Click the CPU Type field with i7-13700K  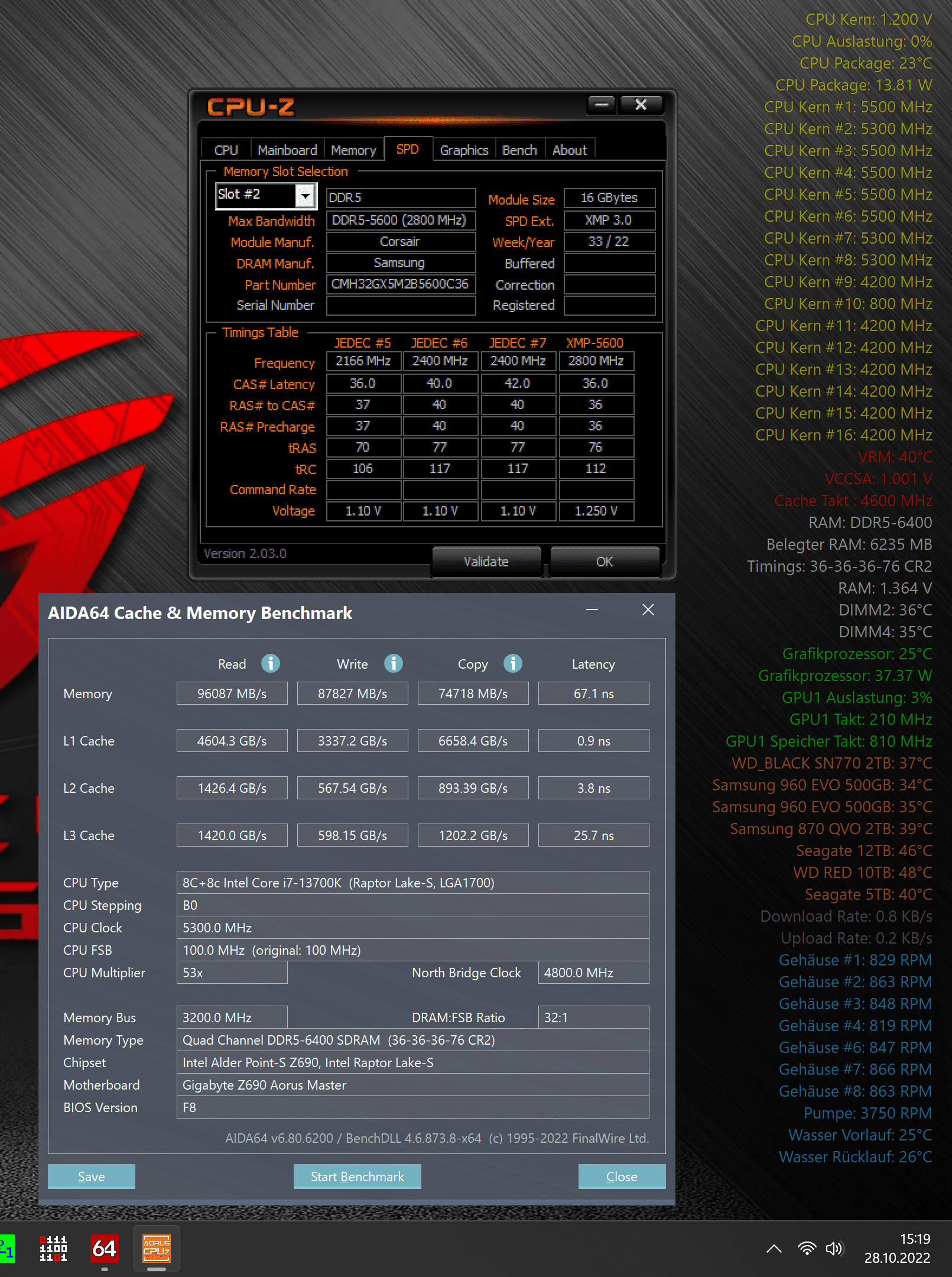point(413,883)
